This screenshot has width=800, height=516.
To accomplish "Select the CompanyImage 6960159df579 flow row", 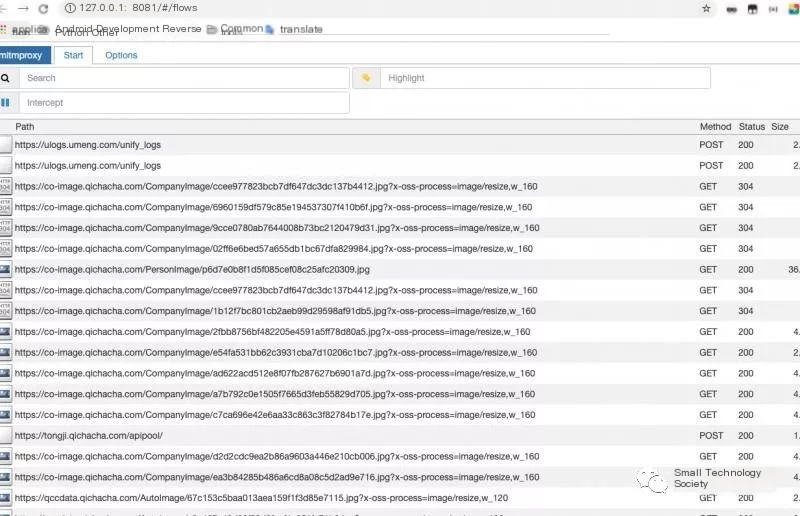I will click(x=400, y=207).
